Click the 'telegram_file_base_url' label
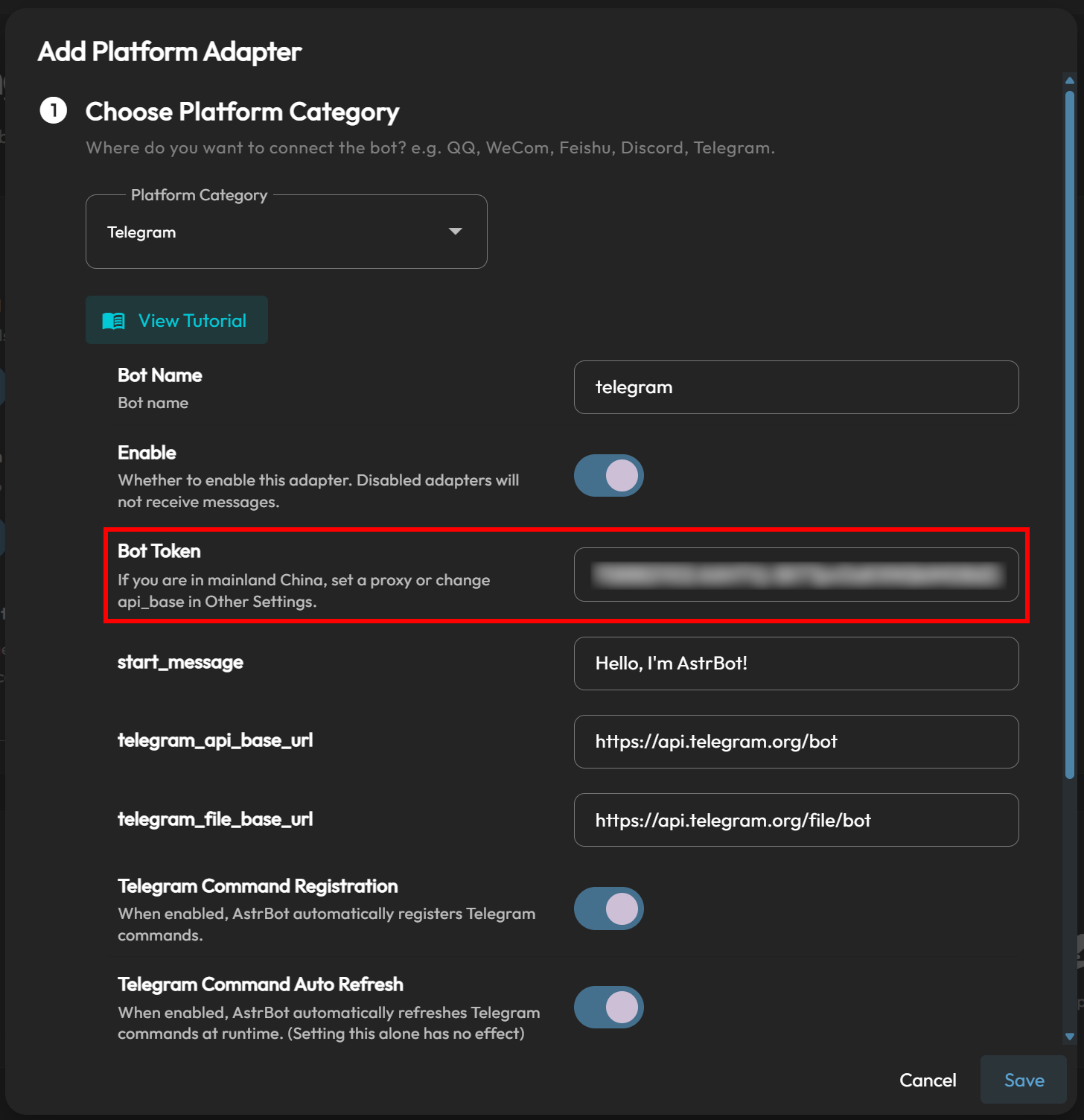This screenshot has width=1084, height=1120. [215, 819]
